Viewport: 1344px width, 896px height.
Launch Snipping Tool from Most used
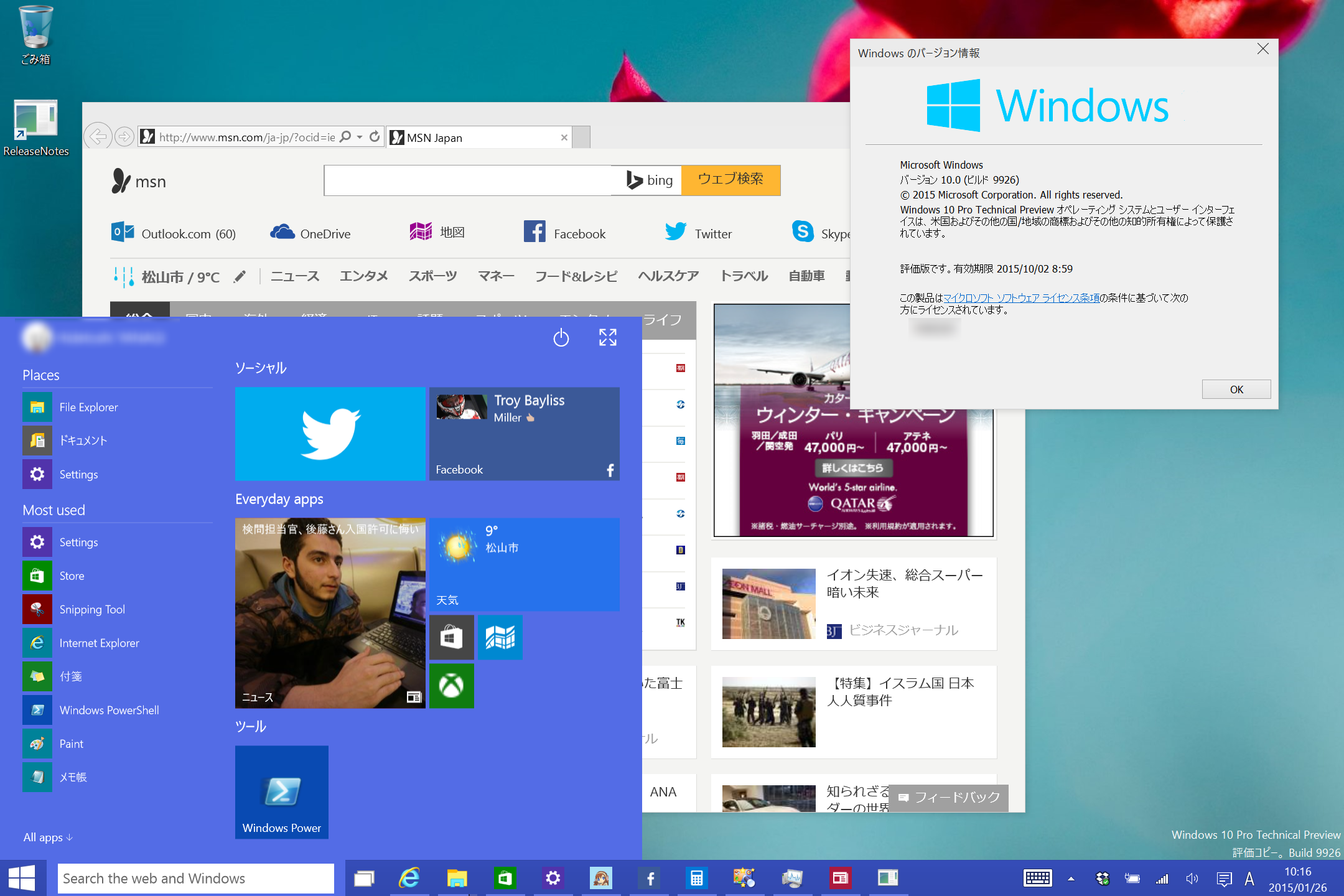[92, 609]
